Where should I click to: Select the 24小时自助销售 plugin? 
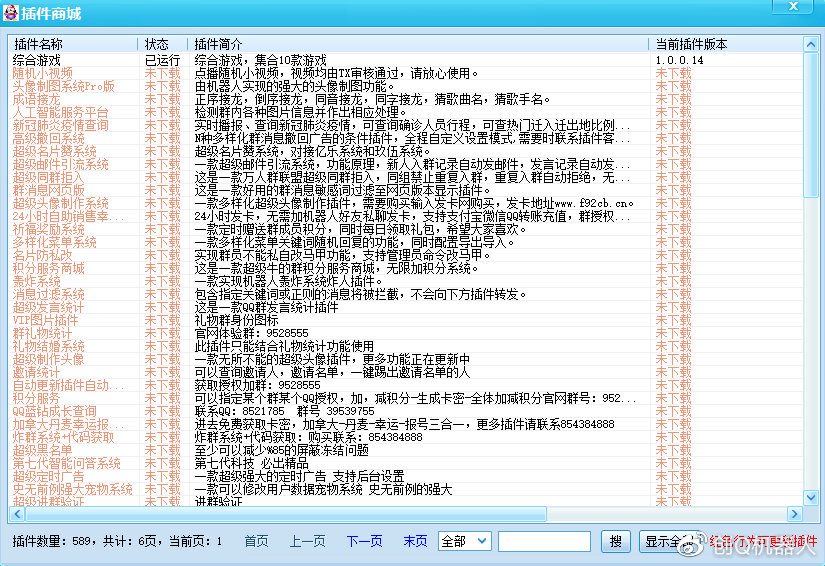coord(68,216)
